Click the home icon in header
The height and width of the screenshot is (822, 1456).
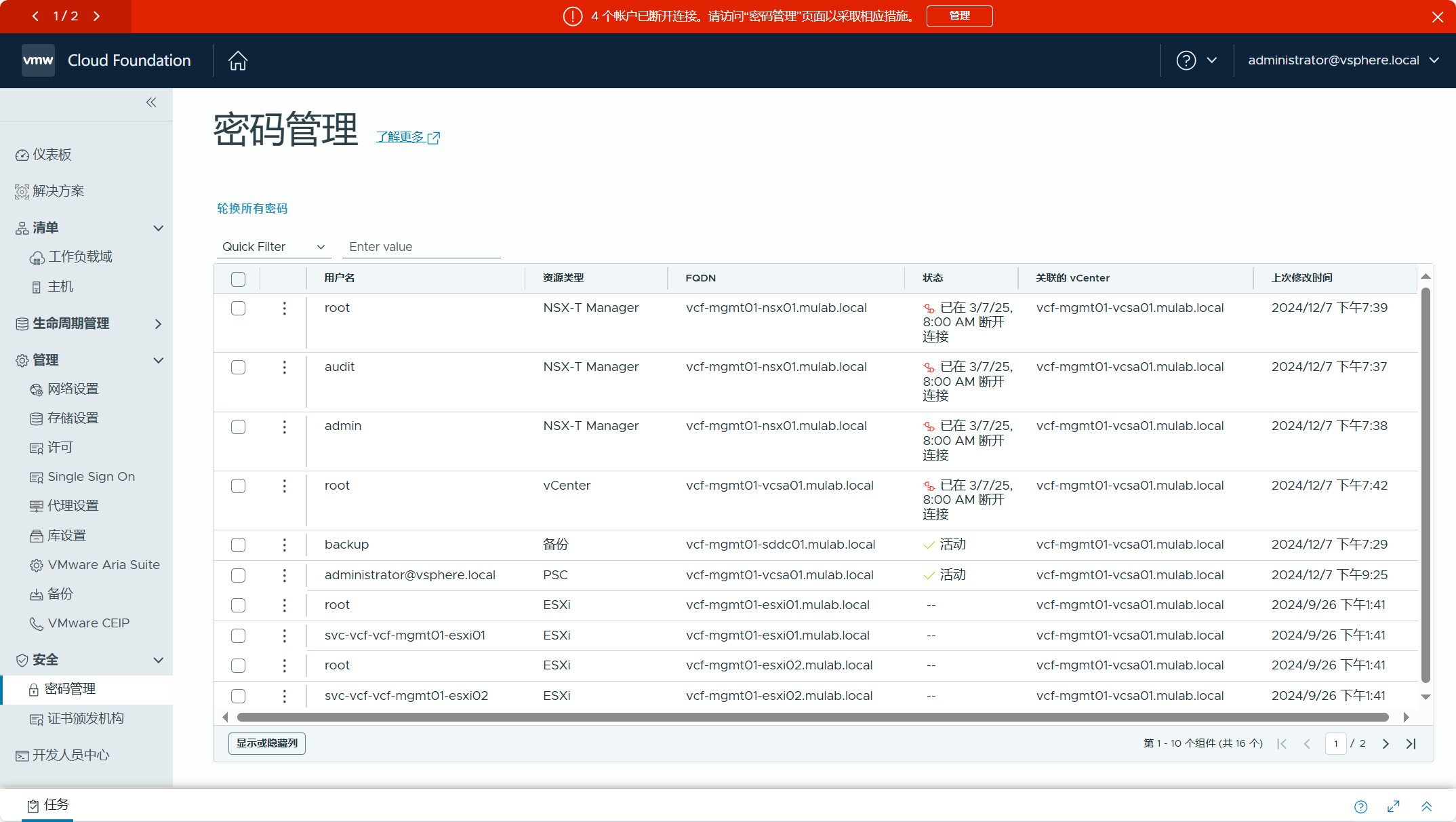(238, 60)
